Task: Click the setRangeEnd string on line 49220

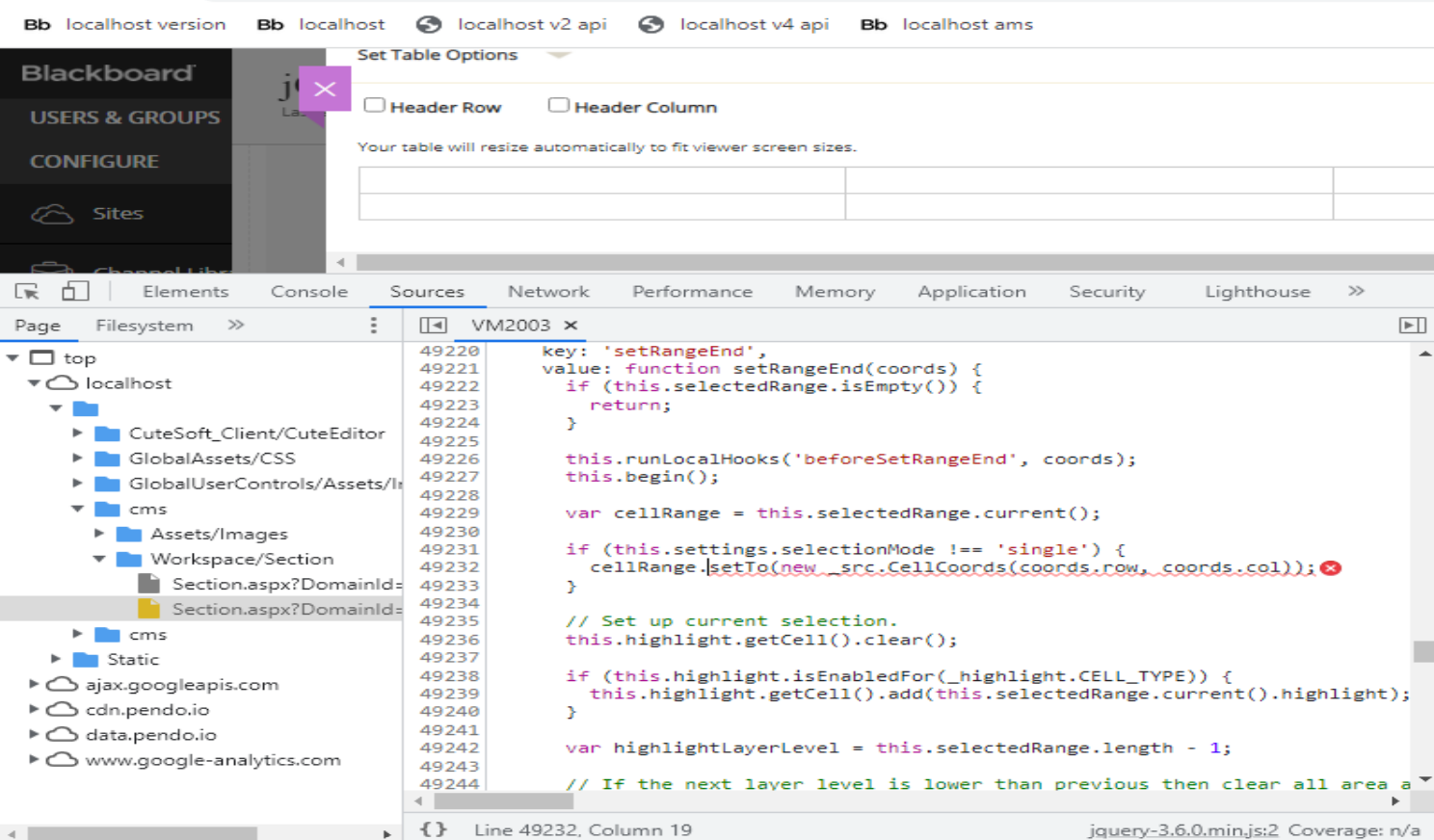Action: click(683, 351)
